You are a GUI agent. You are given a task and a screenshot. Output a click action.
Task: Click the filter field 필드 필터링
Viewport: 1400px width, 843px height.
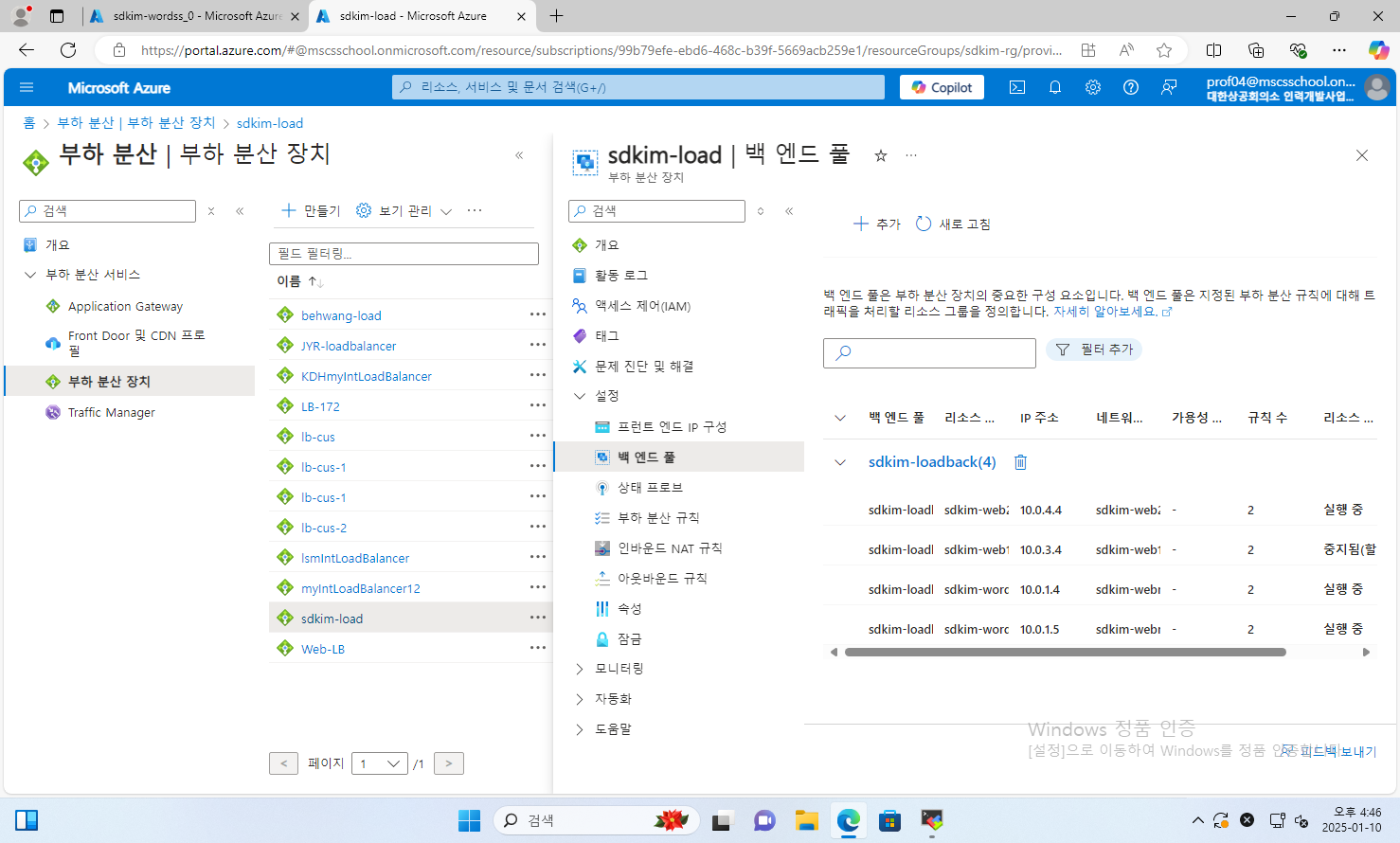coord(404,254)
